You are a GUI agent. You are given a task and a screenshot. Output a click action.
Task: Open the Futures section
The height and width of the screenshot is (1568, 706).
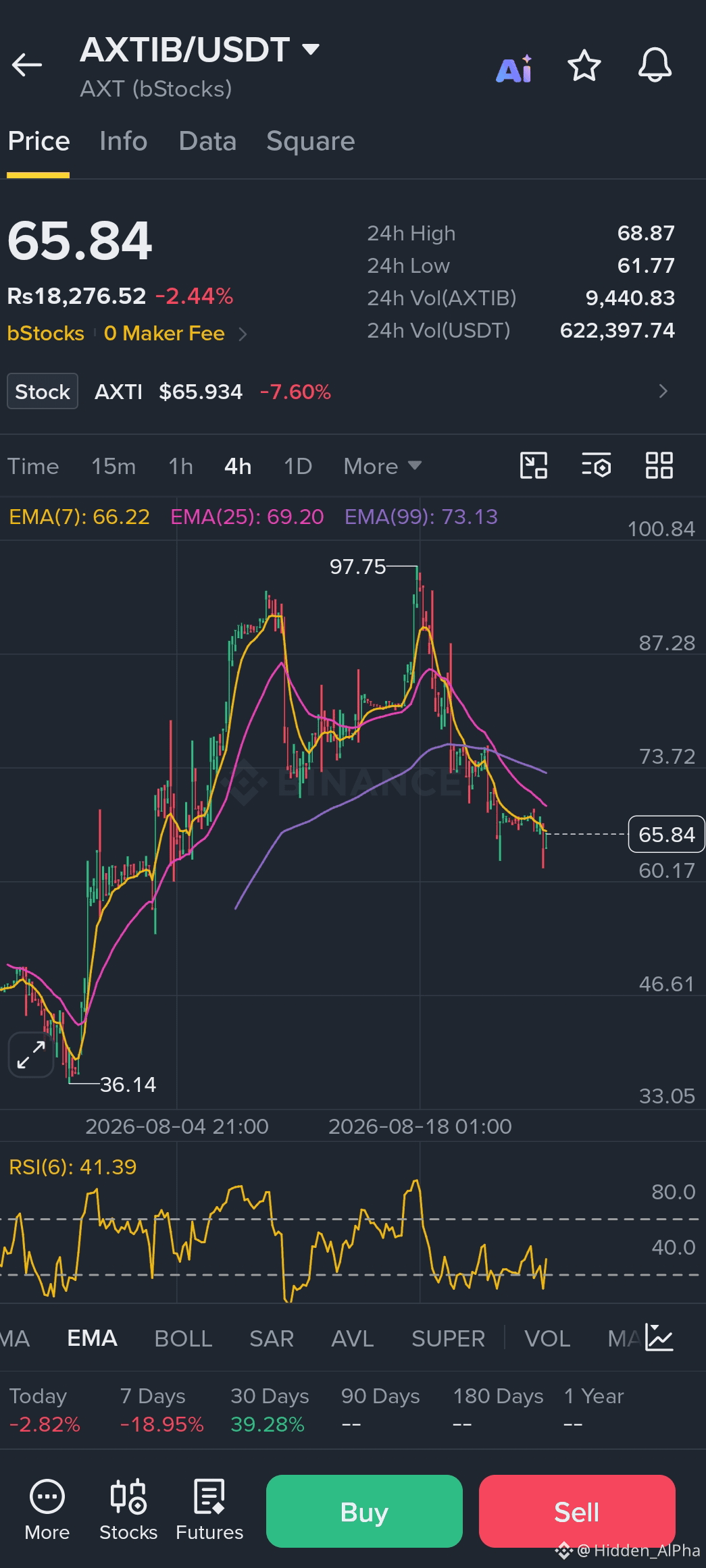209,1511
